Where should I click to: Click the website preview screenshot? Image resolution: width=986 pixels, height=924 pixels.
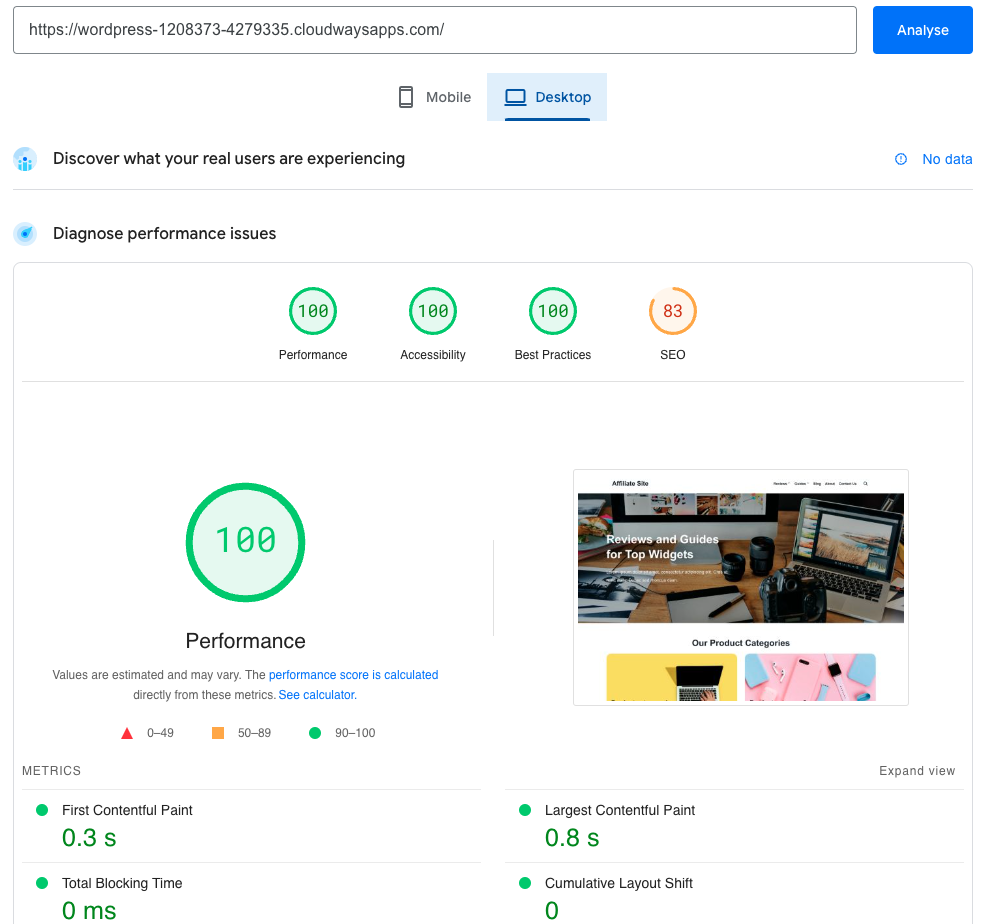tap(740, 587)
